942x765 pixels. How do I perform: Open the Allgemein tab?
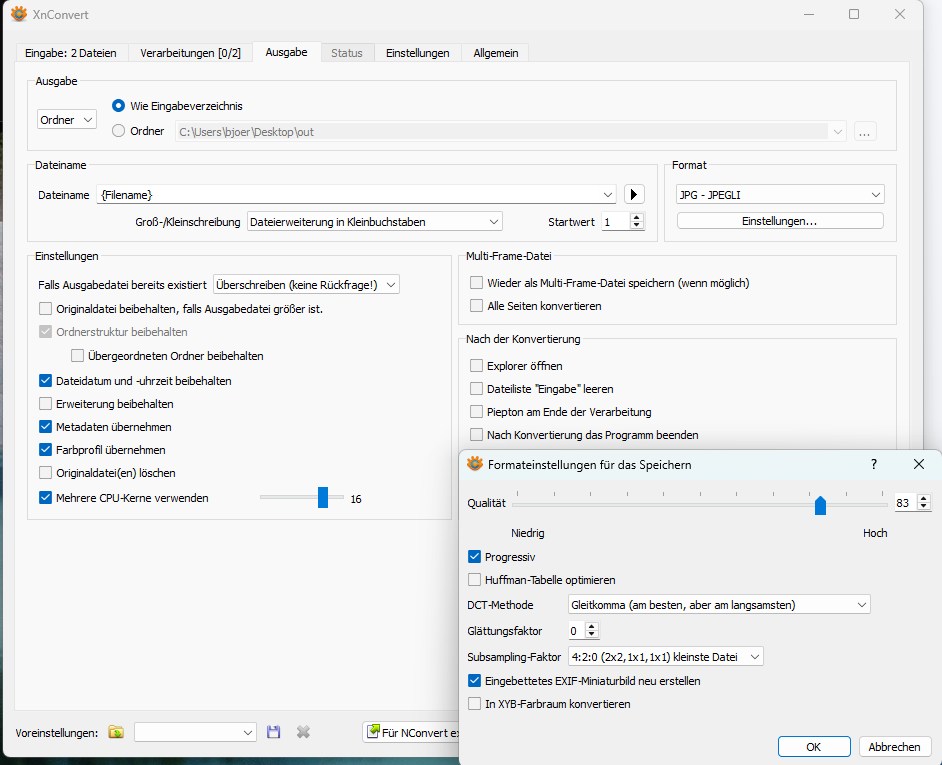tap(496, 53)
